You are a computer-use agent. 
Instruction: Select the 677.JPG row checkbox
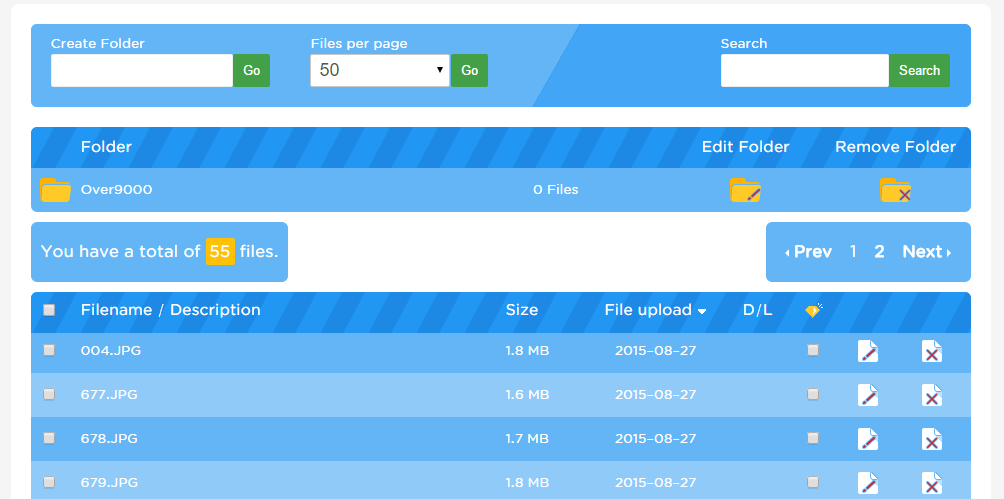(x=49, y=394)
